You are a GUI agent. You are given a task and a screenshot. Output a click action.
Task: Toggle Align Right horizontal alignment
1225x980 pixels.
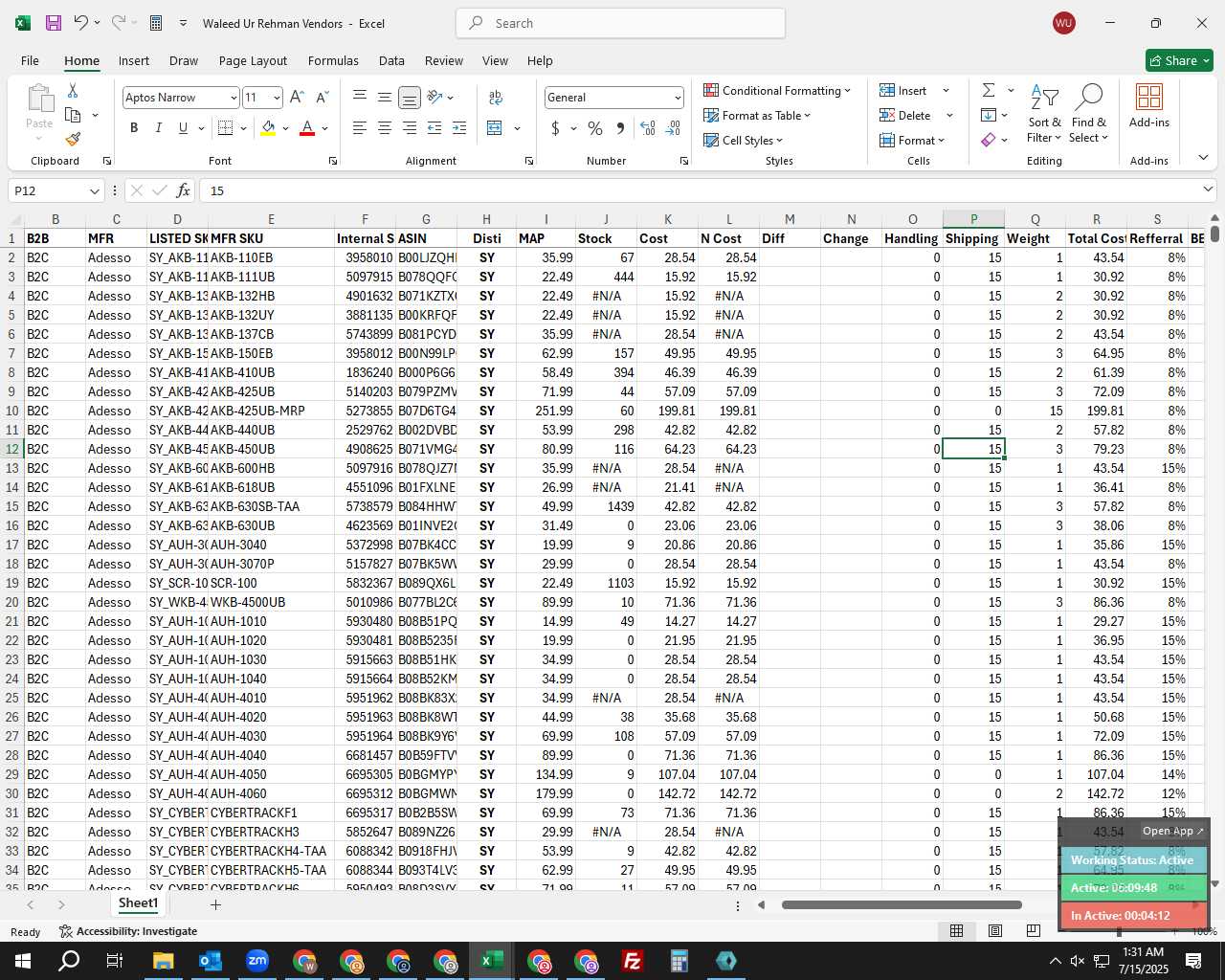click(410, 128)
